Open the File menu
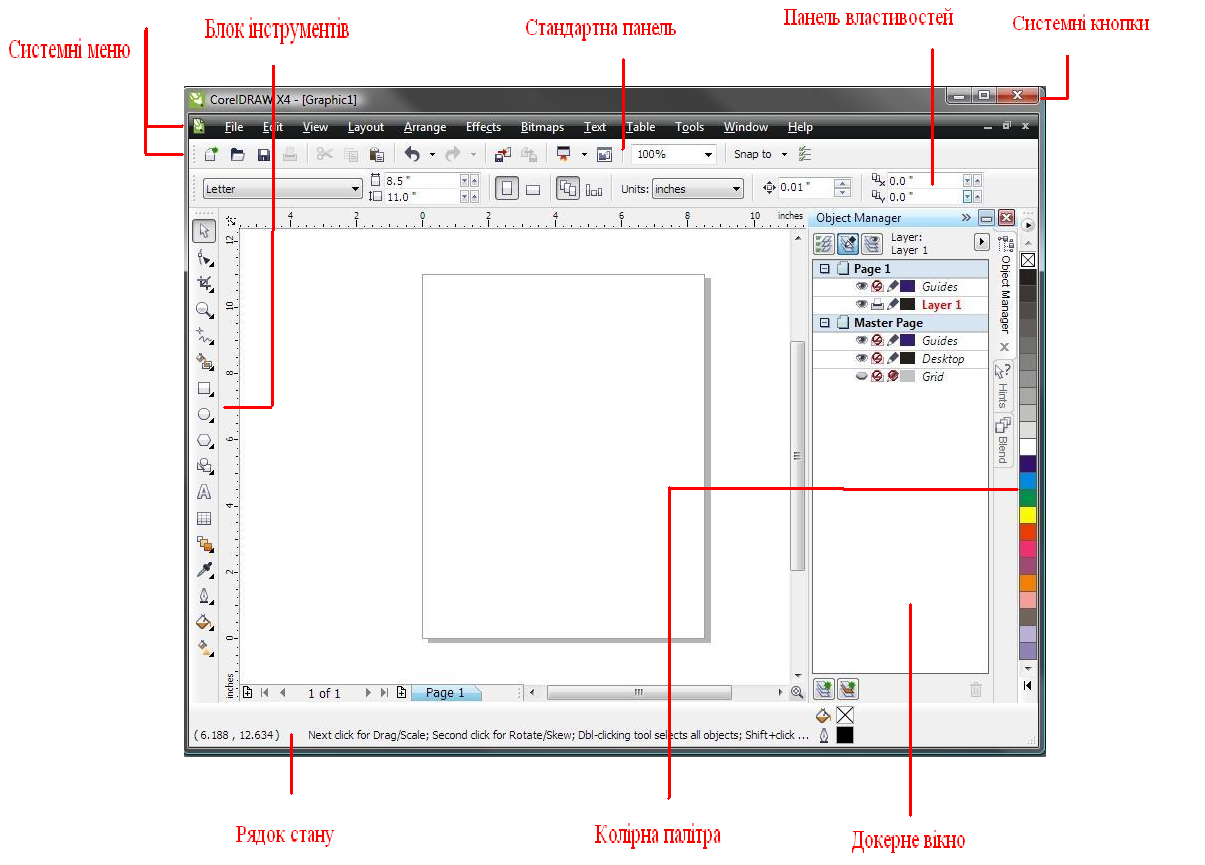Screen dimensions: 1205x865 [234, 127]
